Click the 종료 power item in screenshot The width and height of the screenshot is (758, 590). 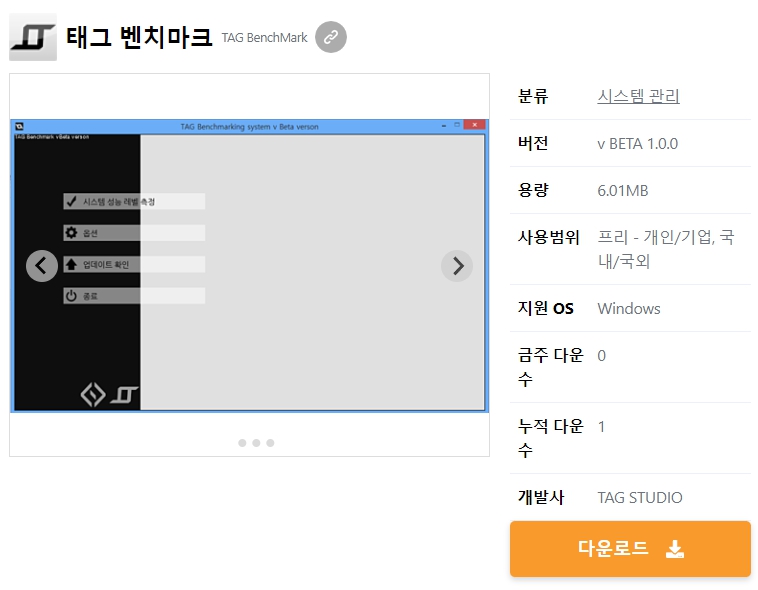[x=134, y=296]
